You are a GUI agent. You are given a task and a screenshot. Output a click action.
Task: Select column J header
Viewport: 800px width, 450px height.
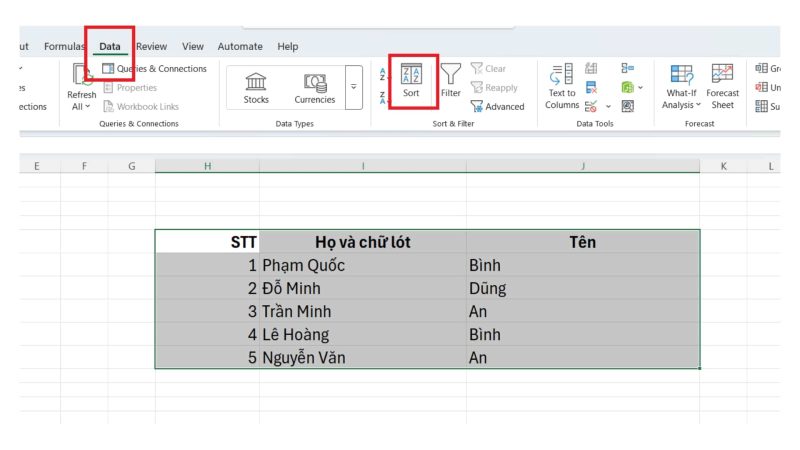point(583,166)
